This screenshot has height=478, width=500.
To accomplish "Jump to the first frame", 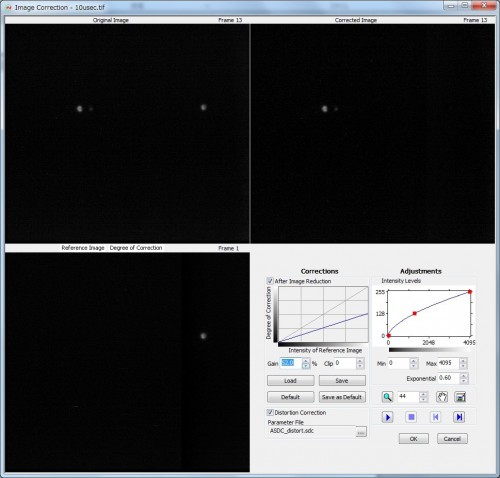I will (x=435, y=417).
